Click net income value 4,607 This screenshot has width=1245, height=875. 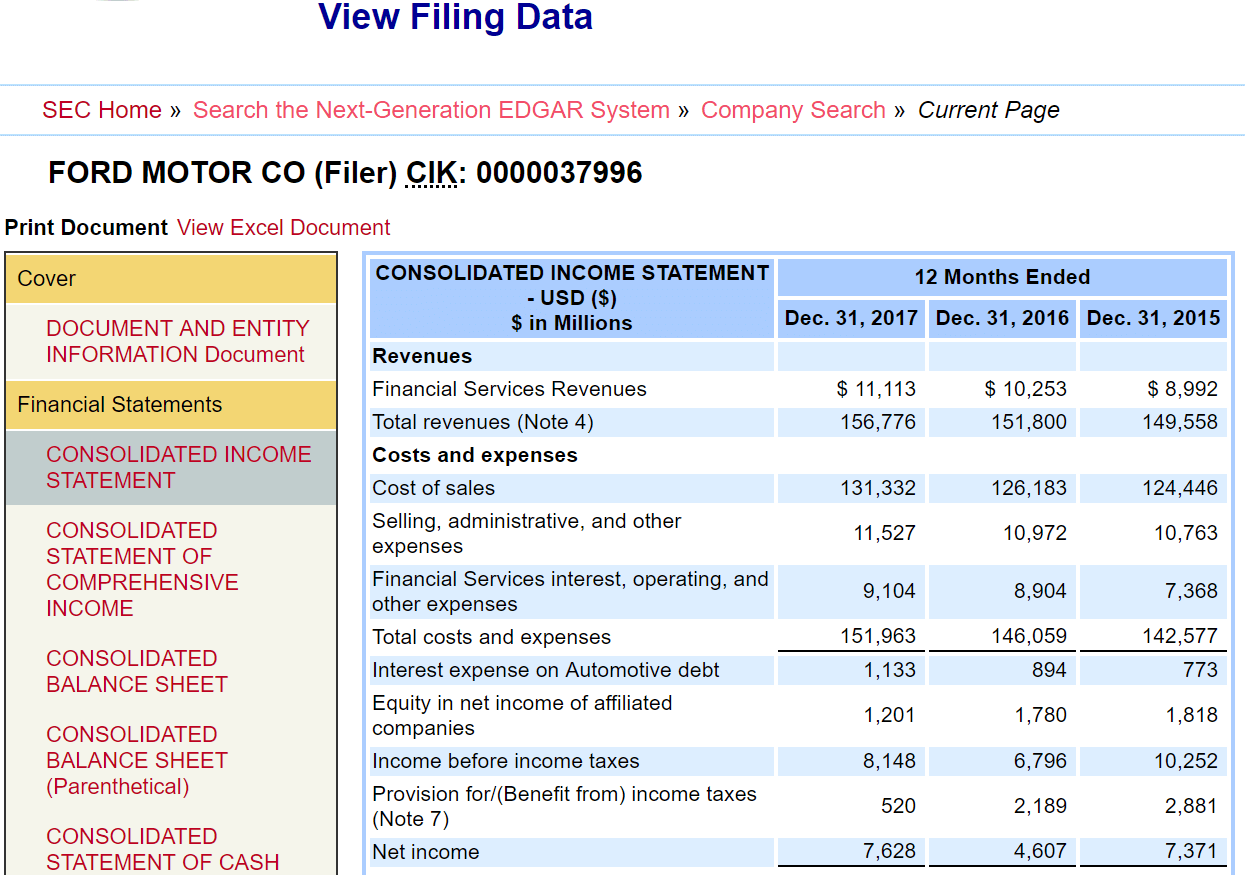click(1040, 852)
